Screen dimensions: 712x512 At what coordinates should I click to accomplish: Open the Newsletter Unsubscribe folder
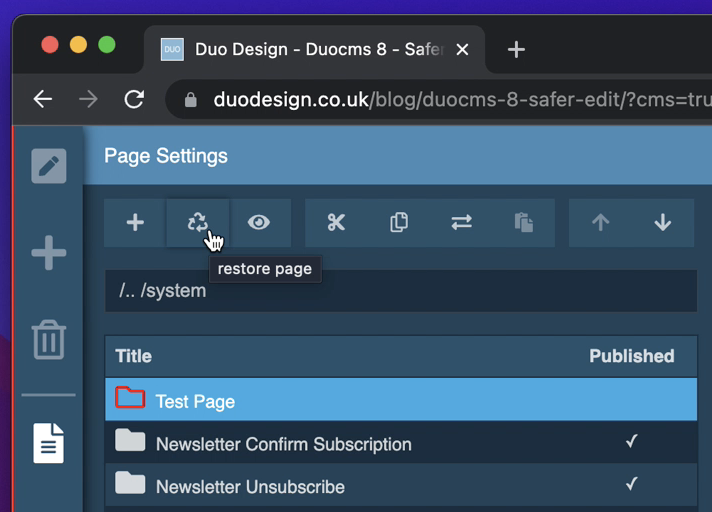[250, 487]
